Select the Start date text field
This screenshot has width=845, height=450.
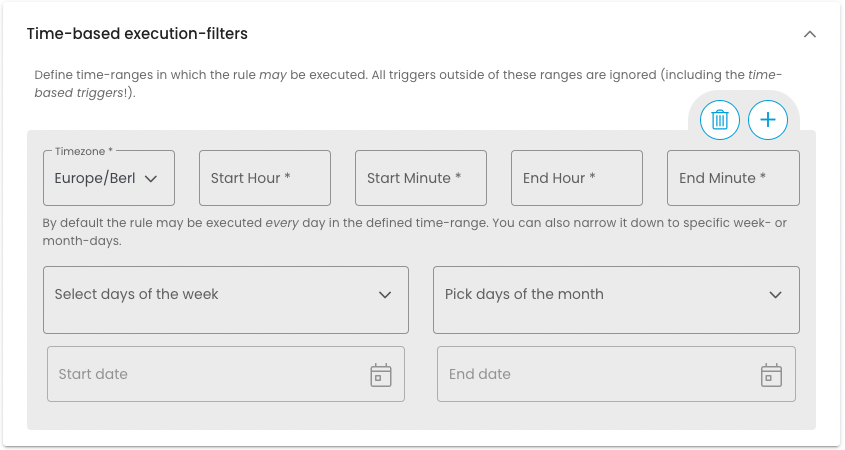[x=205, y=374]
